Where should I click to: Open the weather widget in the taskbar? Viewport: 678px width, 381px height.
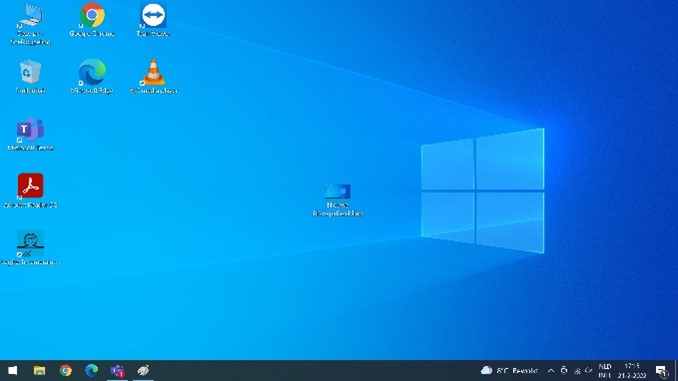pos(509,371)
